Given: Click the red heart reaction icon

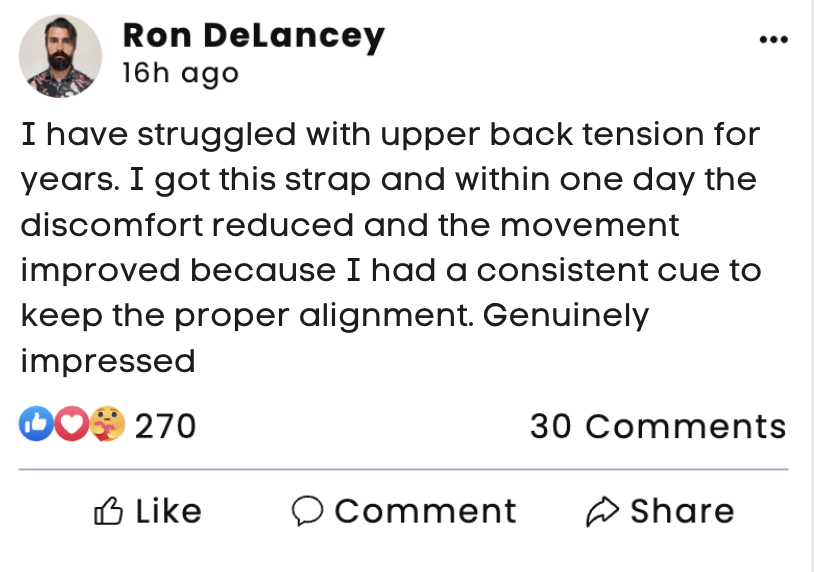Looking at the screenshot, I should pos(70,426).
